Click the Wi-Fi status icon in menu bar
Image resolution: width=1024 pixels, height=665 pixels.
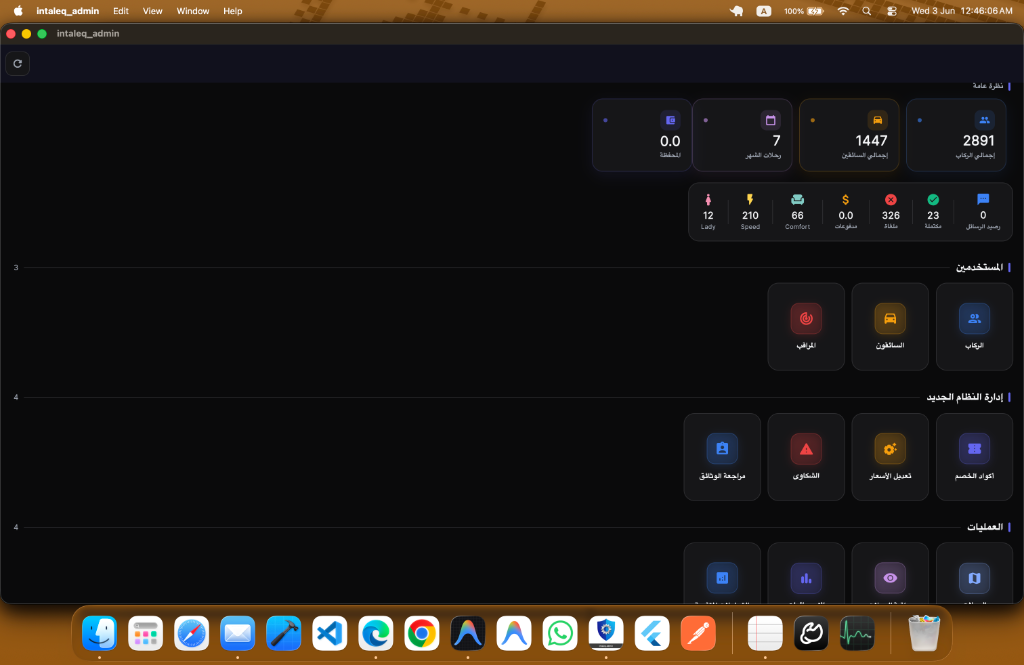(843, 11)
